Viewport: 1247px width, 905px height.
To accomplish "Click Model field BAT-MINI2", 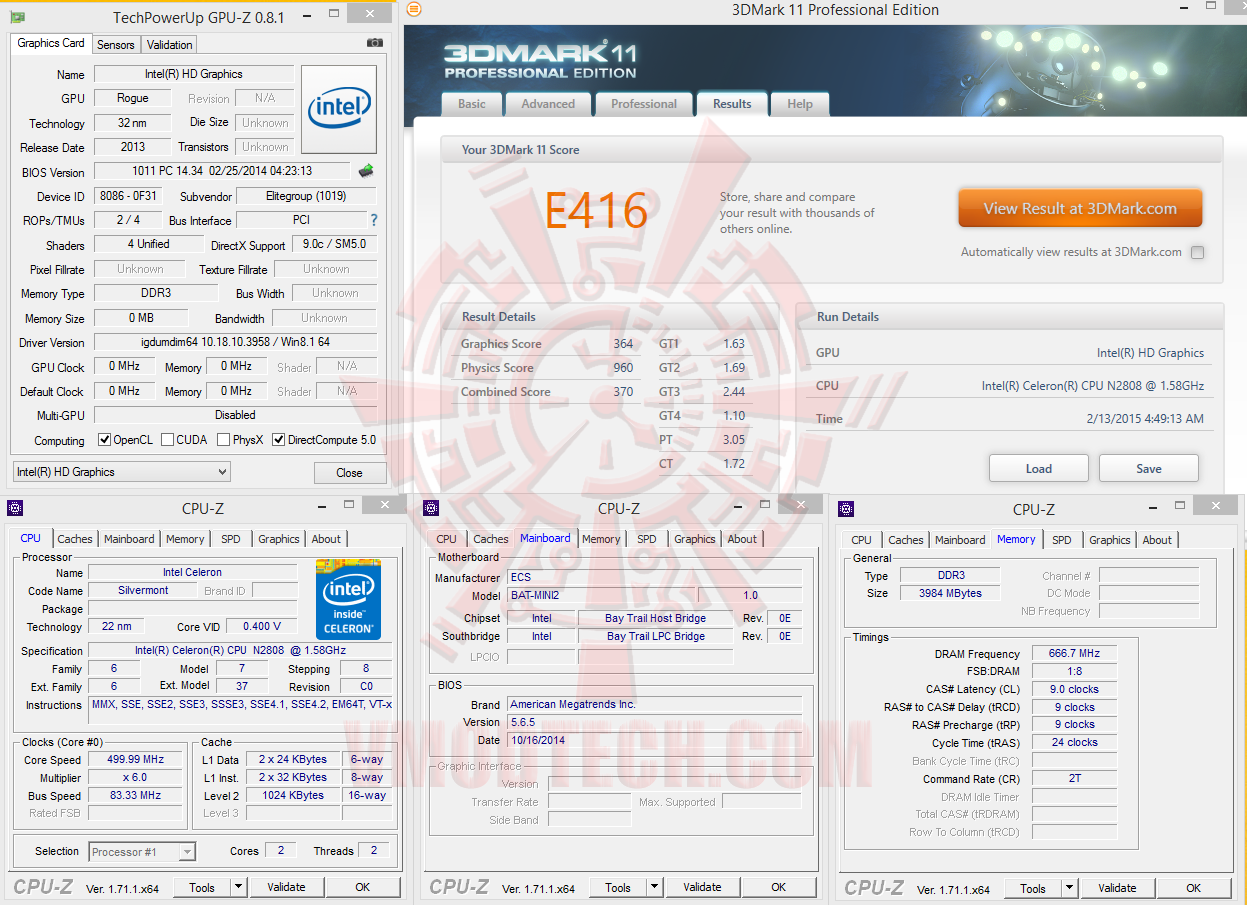I will (x=601, y=596).
